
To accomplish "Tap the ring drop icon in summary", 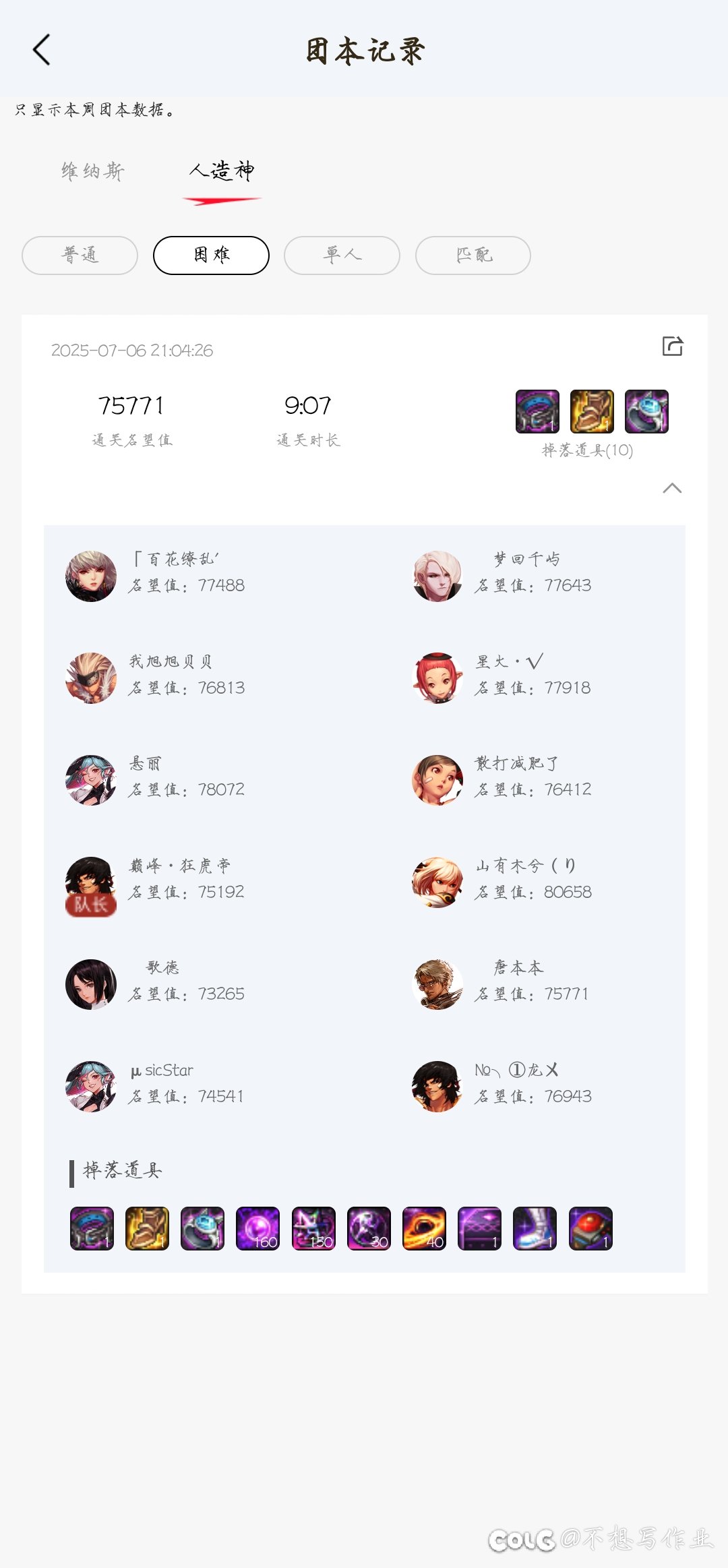I will point(646,411).
